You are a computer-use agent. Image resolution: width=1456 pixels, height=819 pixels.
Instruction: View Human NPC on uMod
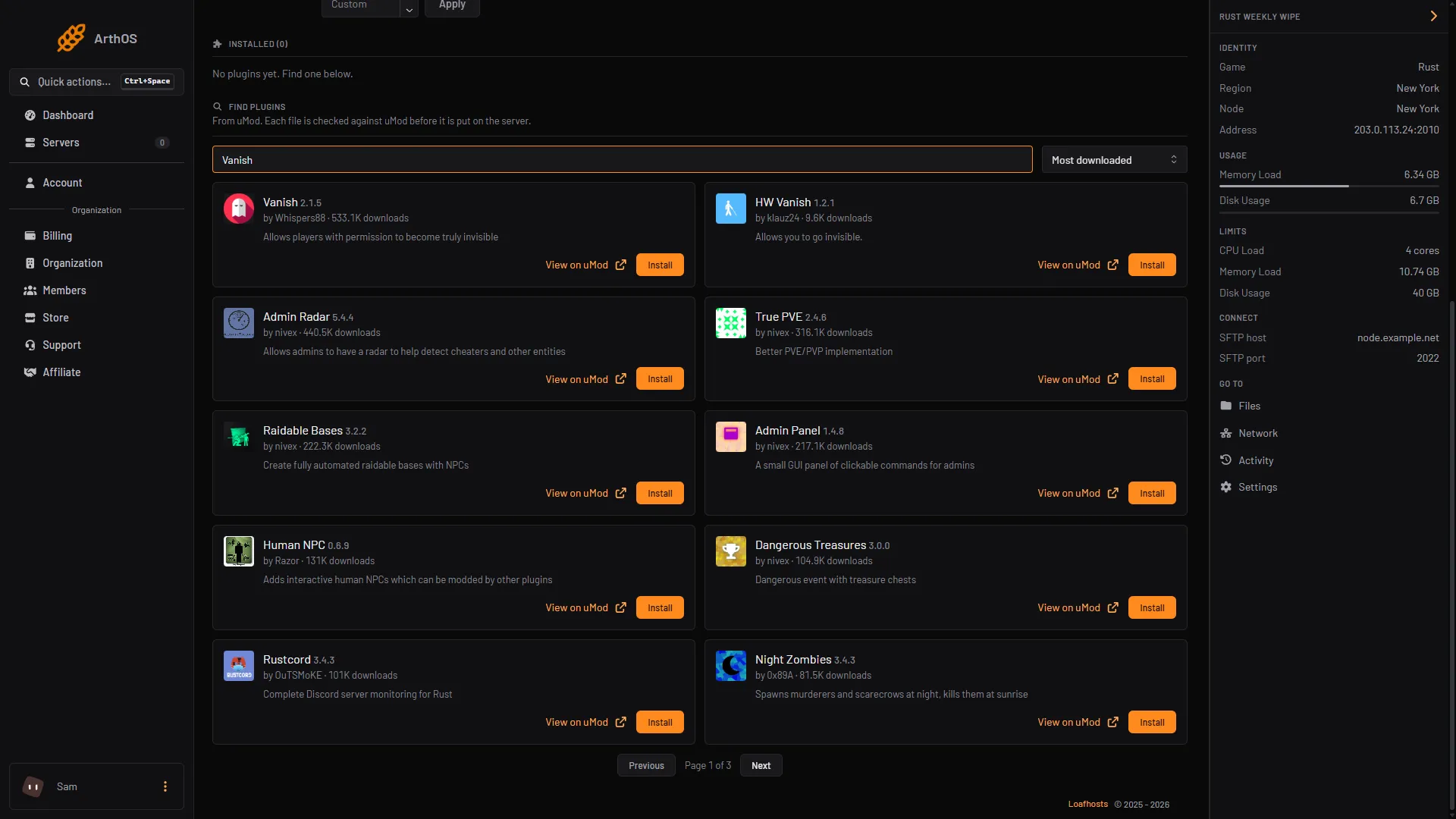coord(585,607)
